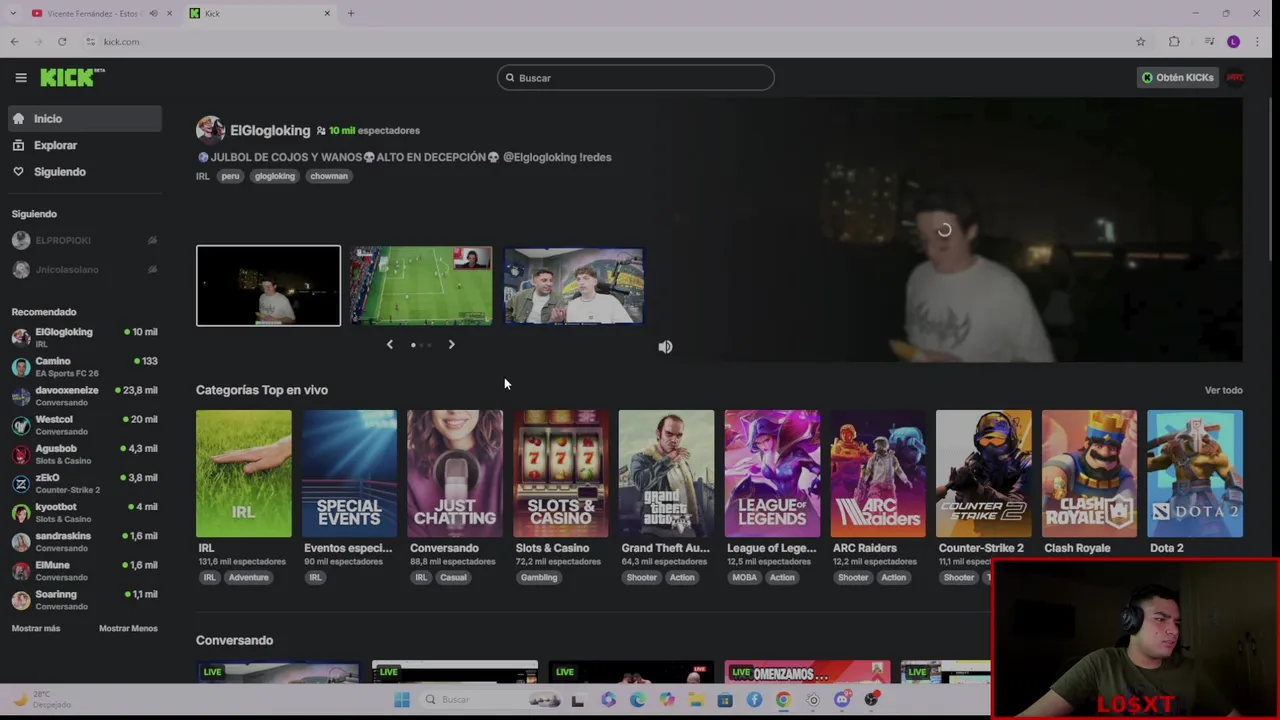The image size is (1280, 720).
Task: Reload the kick.com page
Action: point(62,42)
